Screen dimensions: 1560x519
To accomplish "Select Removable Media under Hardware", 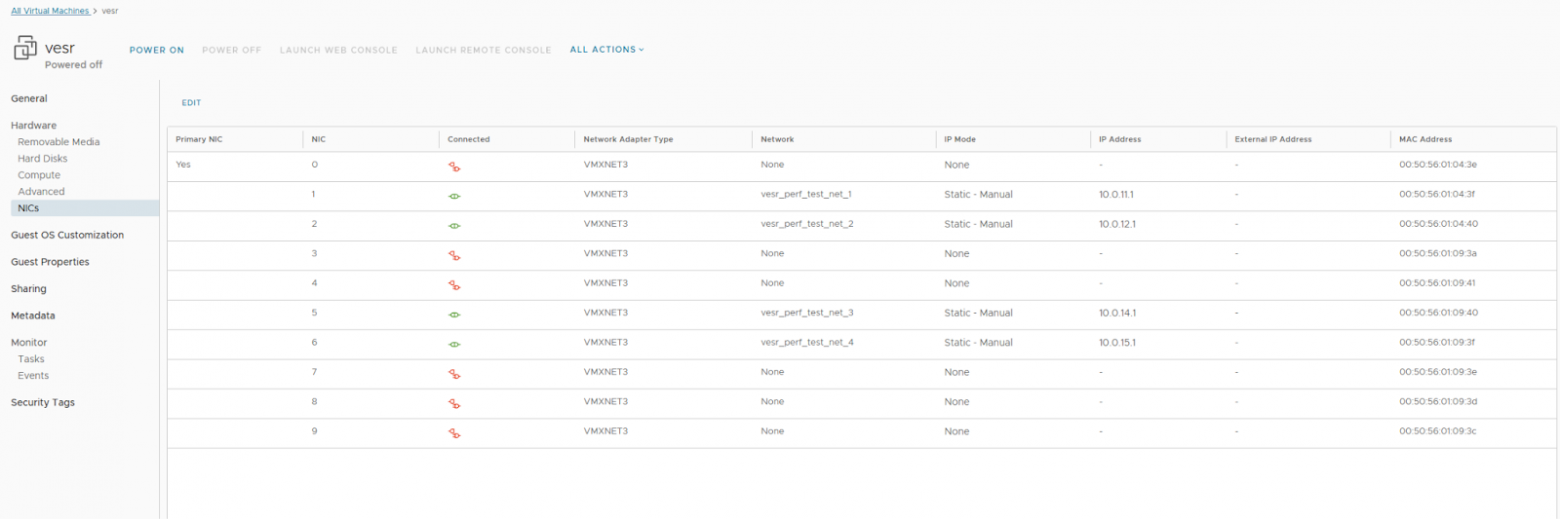I will [58, 142].
